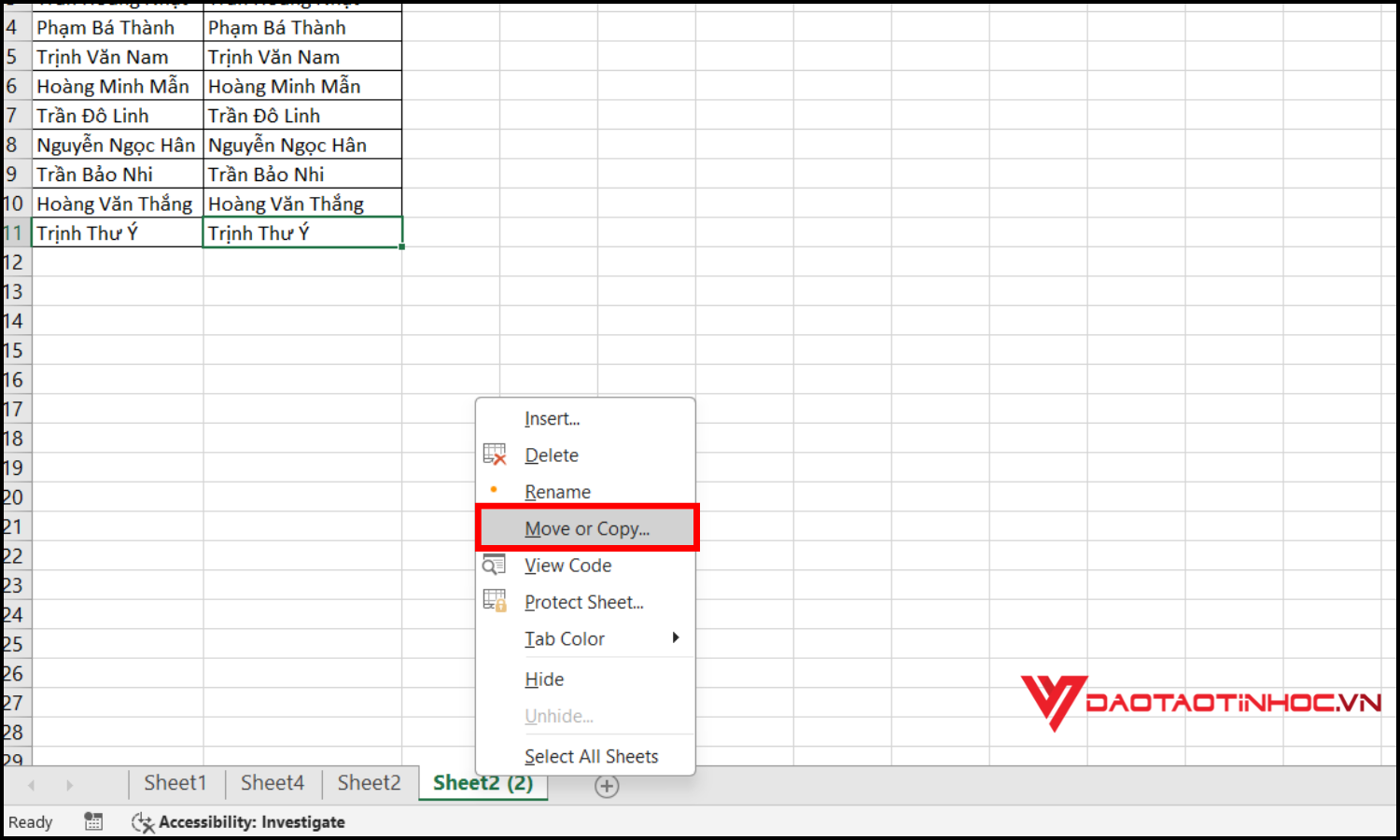1400x840 pixels.
Task: Click the View Code icon
Action: [494, 566]
